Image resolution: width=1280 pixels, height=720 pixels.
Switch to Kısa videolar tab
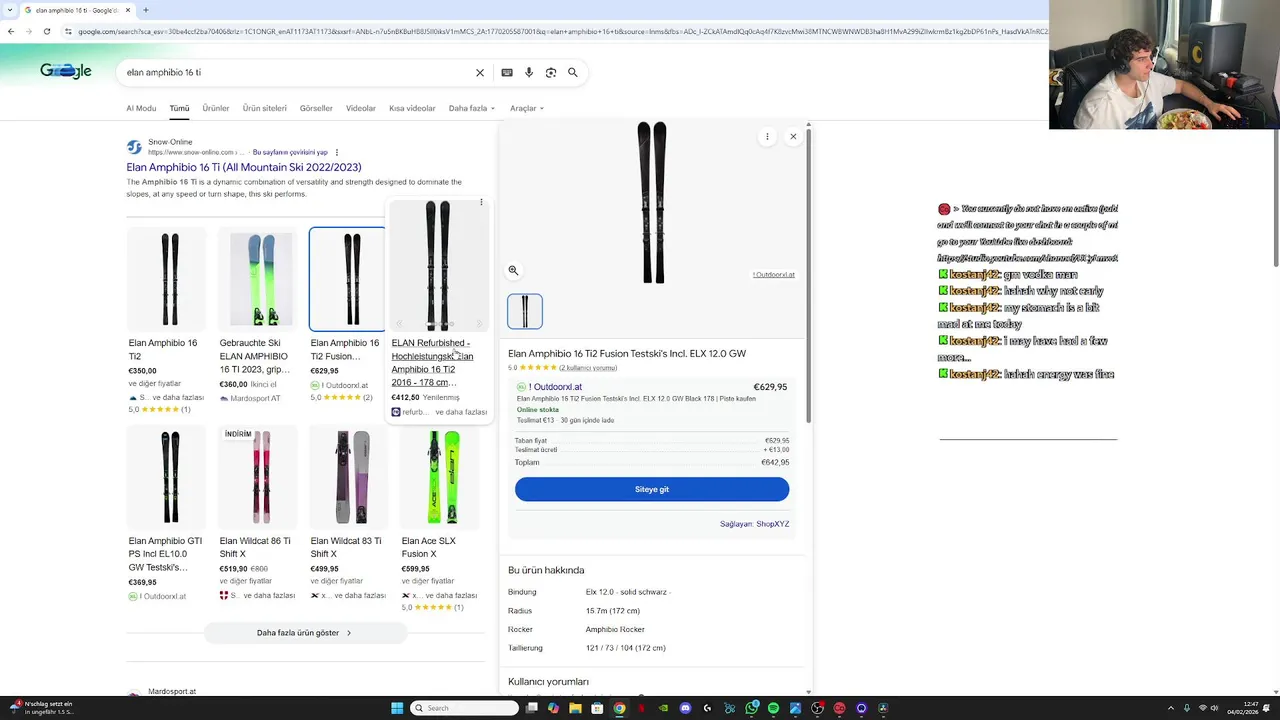click(412, 108)
